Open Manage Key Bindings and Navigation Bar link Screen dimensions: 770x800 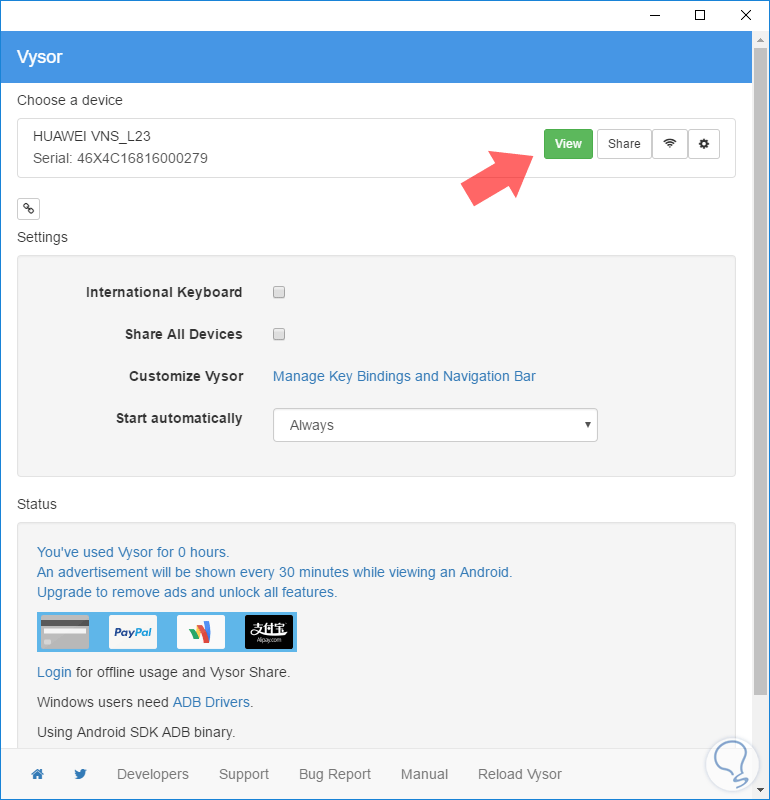tap(404, 376)
